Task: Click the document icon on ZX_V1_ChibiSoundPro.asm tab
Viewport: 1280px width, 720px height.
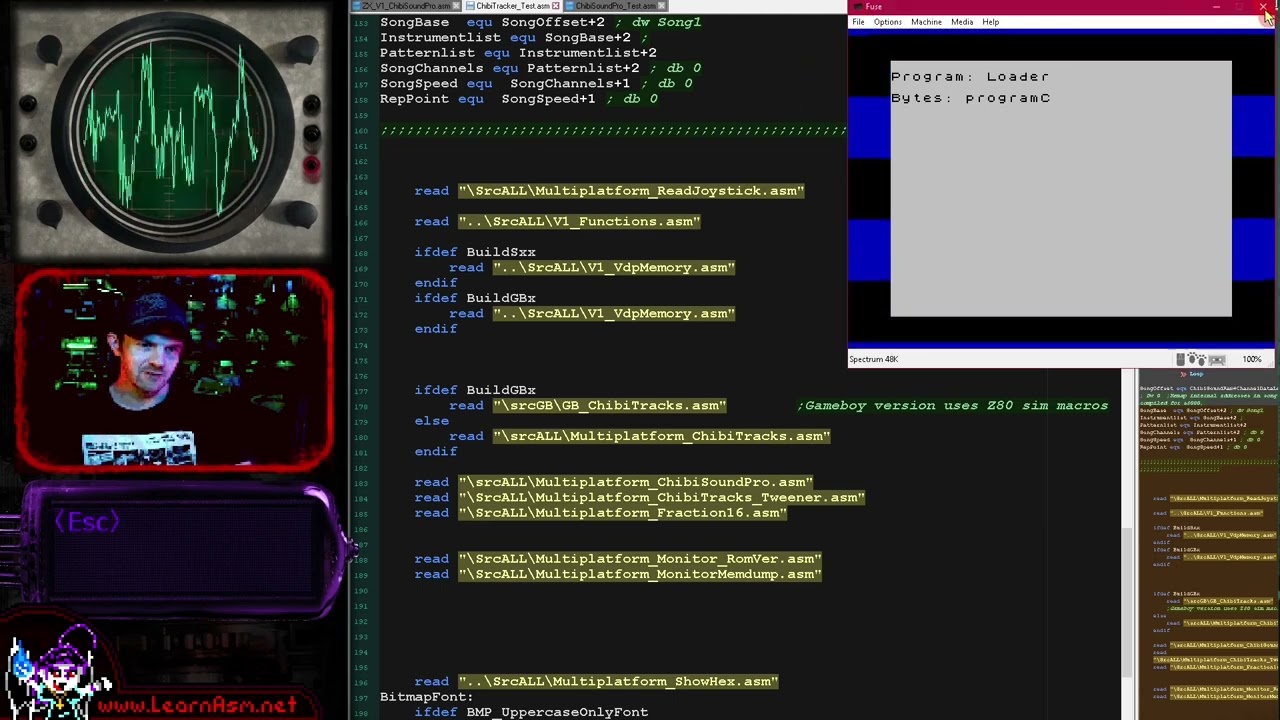Action: (x=356, y=5)
